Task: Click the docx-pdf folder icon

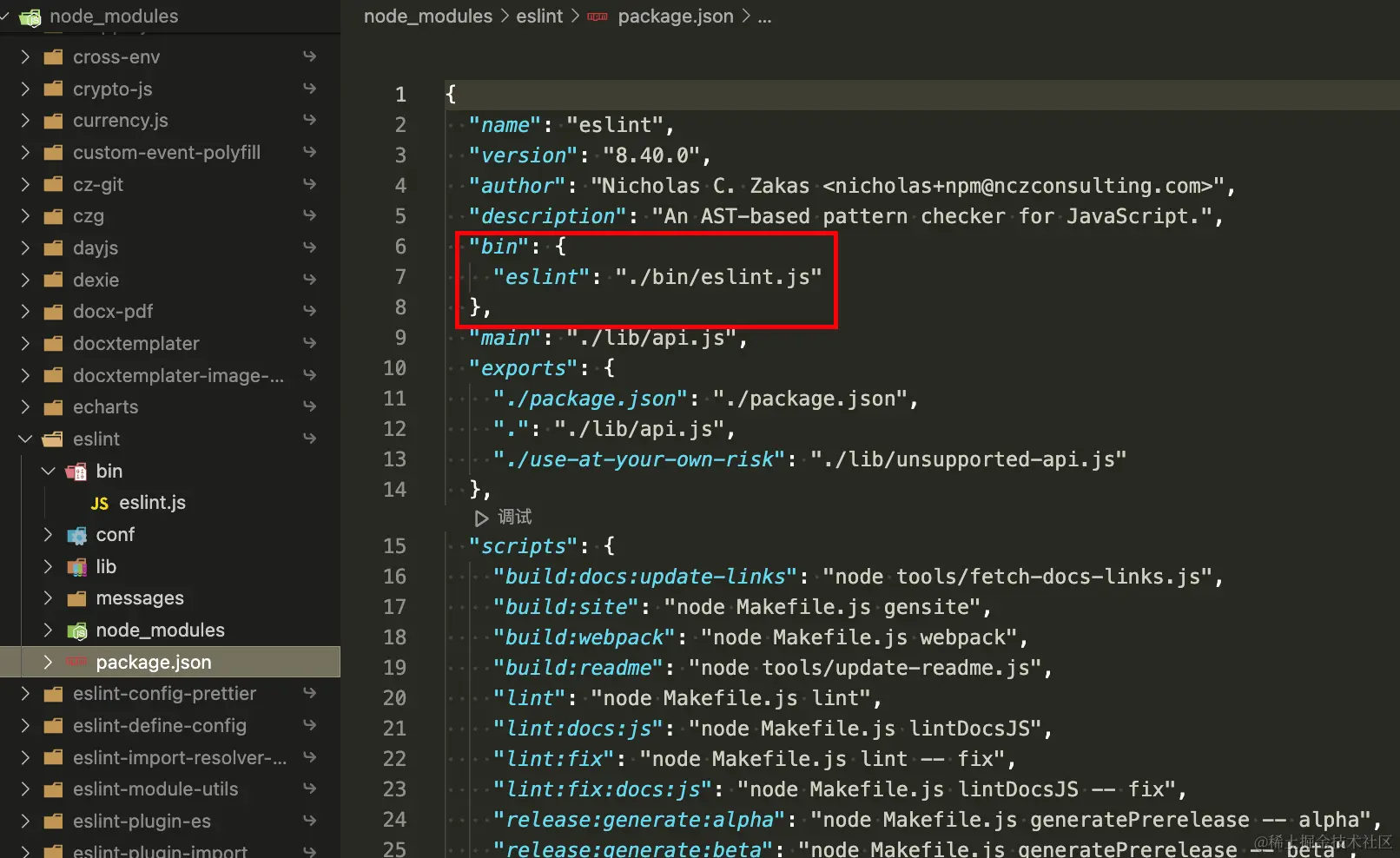Action: [x=54, y=312]
